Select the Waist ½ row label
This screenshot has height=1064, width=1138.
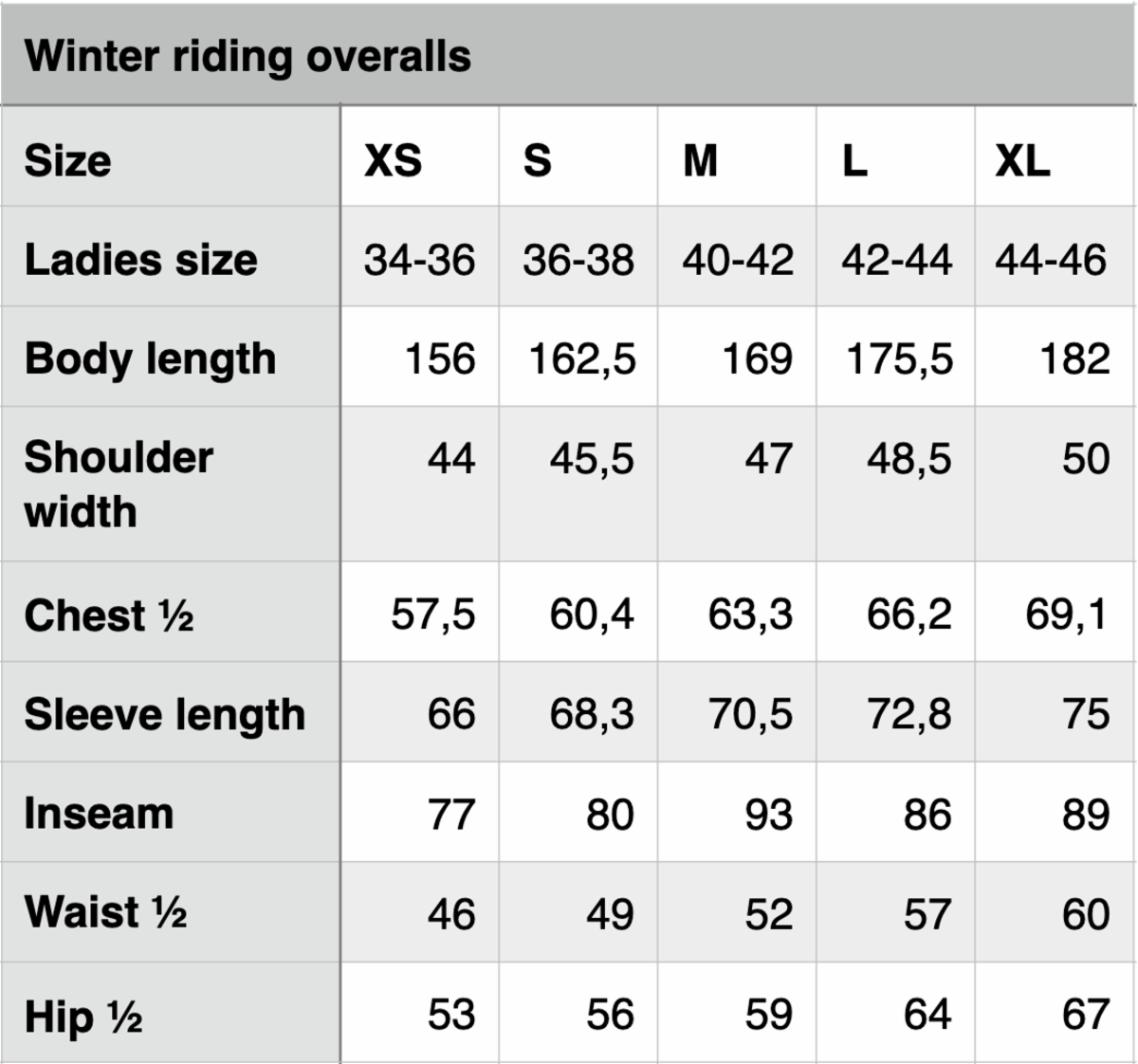click(x=105, y=912)
